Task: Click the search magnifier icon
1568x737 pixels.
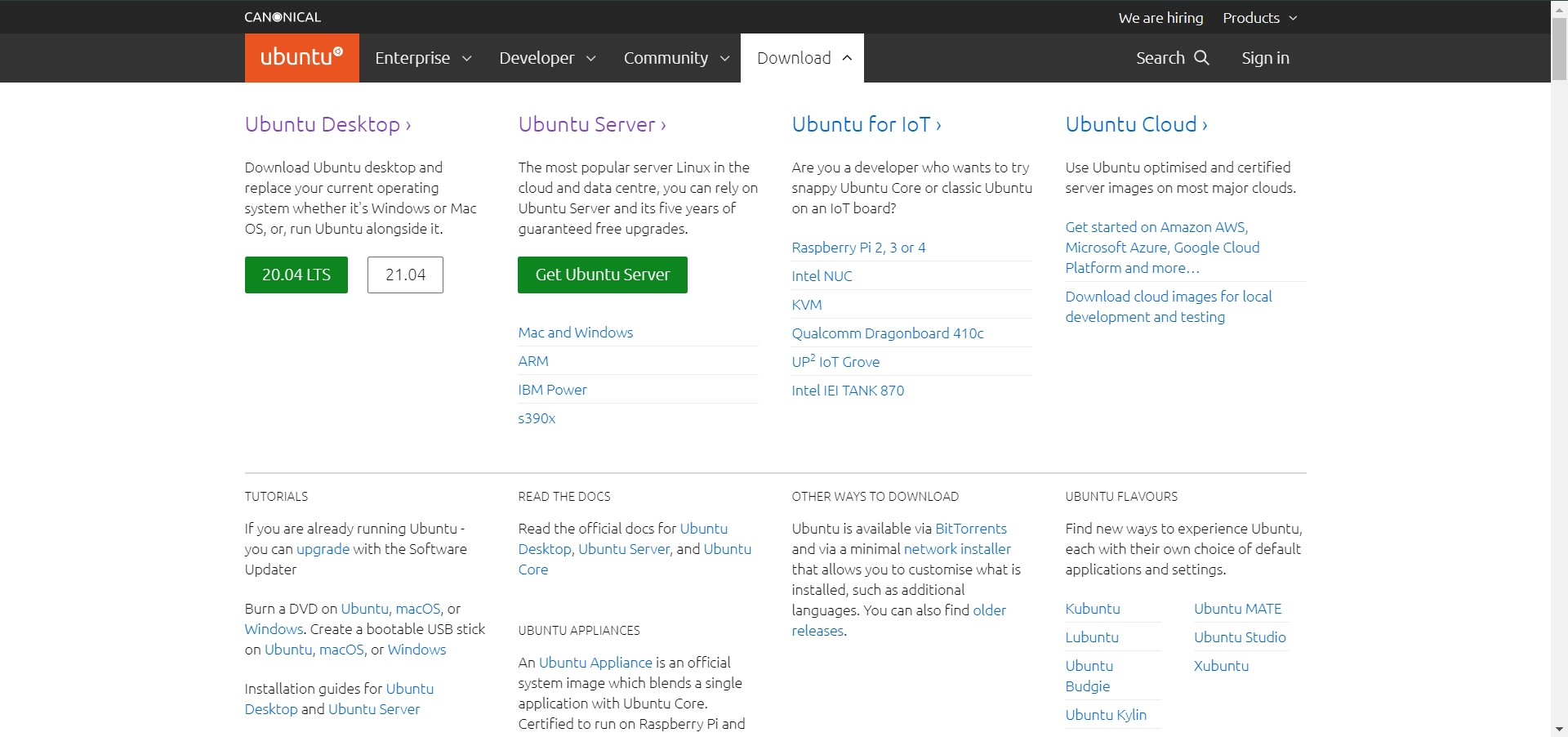Action: point(1201,58)
